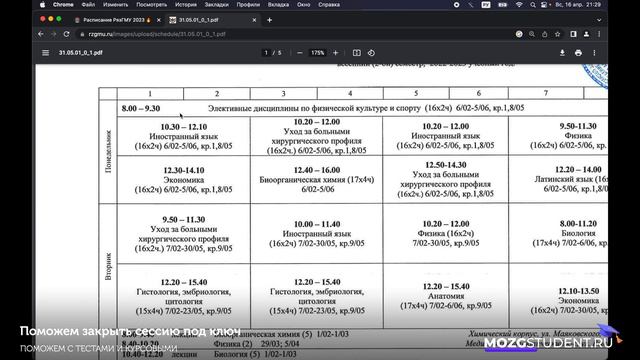Open the Вкладка menu
The image size is (640, 360).
coord(278,5)
